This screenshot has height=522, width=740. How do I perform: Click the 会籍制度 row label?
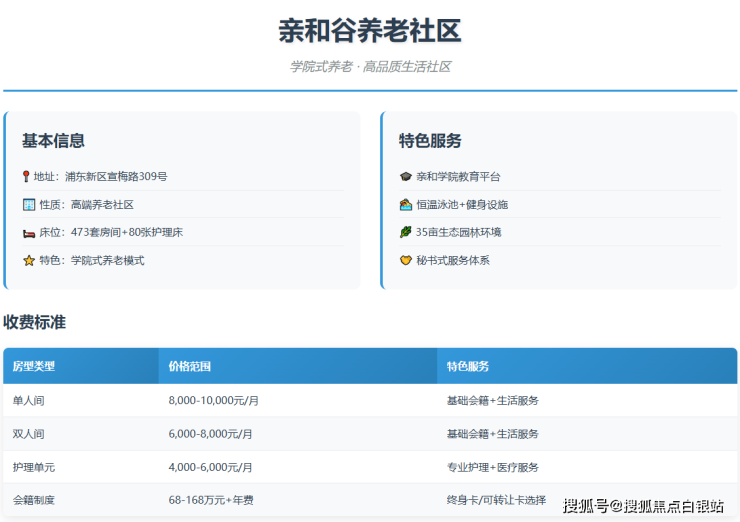(34, 500)
